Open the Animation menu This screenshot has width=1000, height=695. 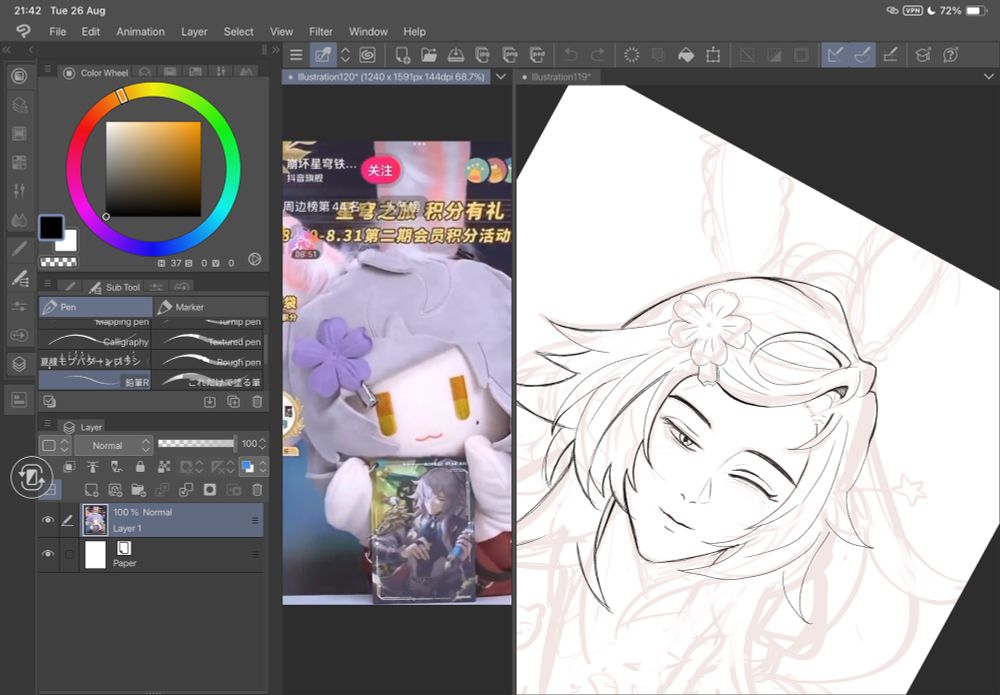[x=140, y=31]
